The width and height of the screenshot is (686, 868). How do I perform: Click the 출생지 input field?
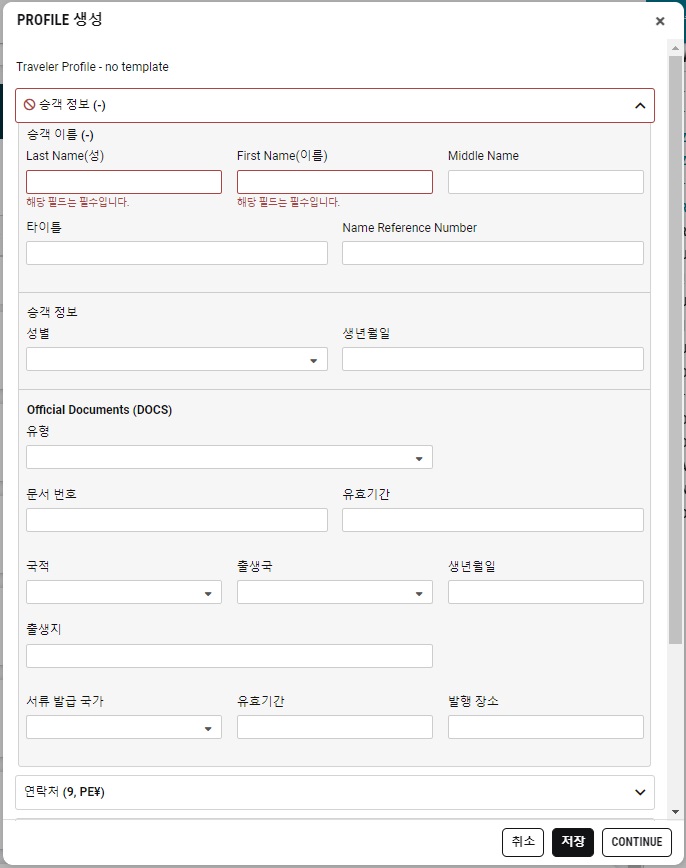tap(229, 656)
